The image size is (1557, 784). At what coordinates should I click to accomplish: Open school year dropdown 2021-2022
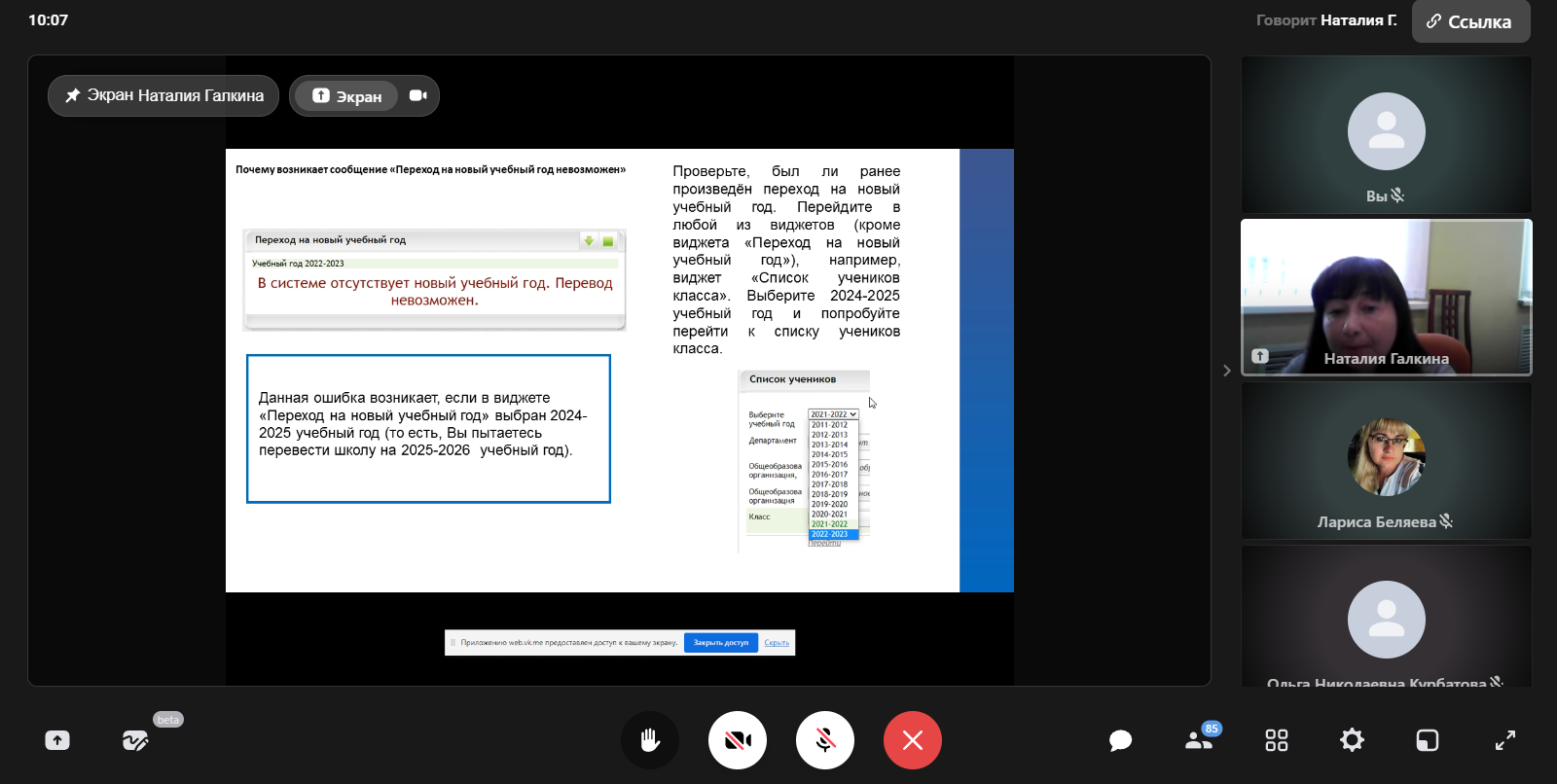833,414
